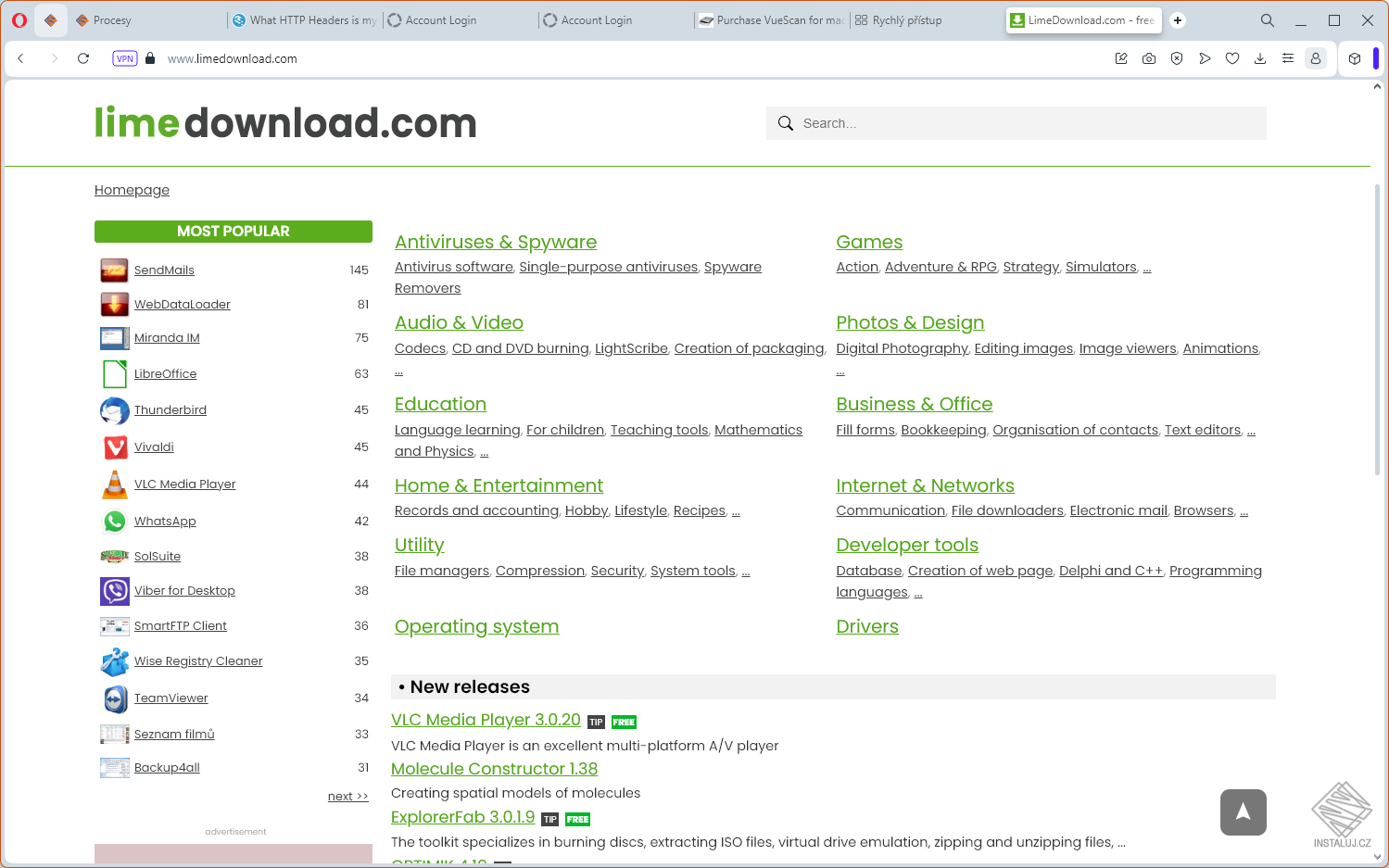Click the SendMails app icon

(x=114, y=270)
